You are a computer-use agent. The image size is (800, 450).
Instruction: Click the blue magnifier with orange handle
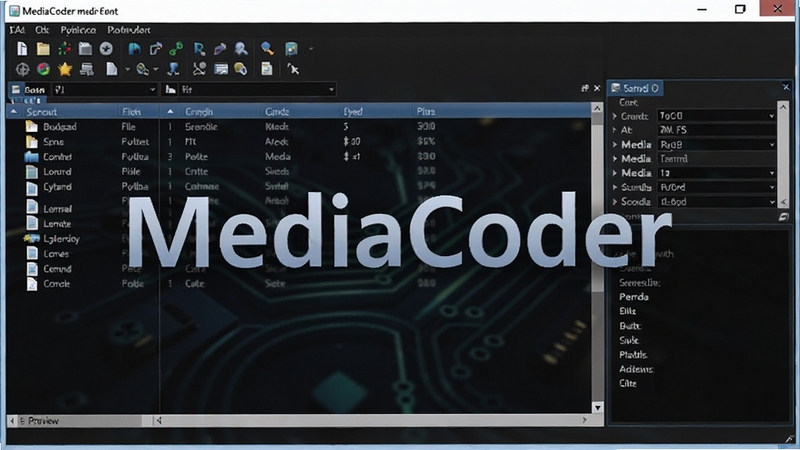[x=267, y=49]
